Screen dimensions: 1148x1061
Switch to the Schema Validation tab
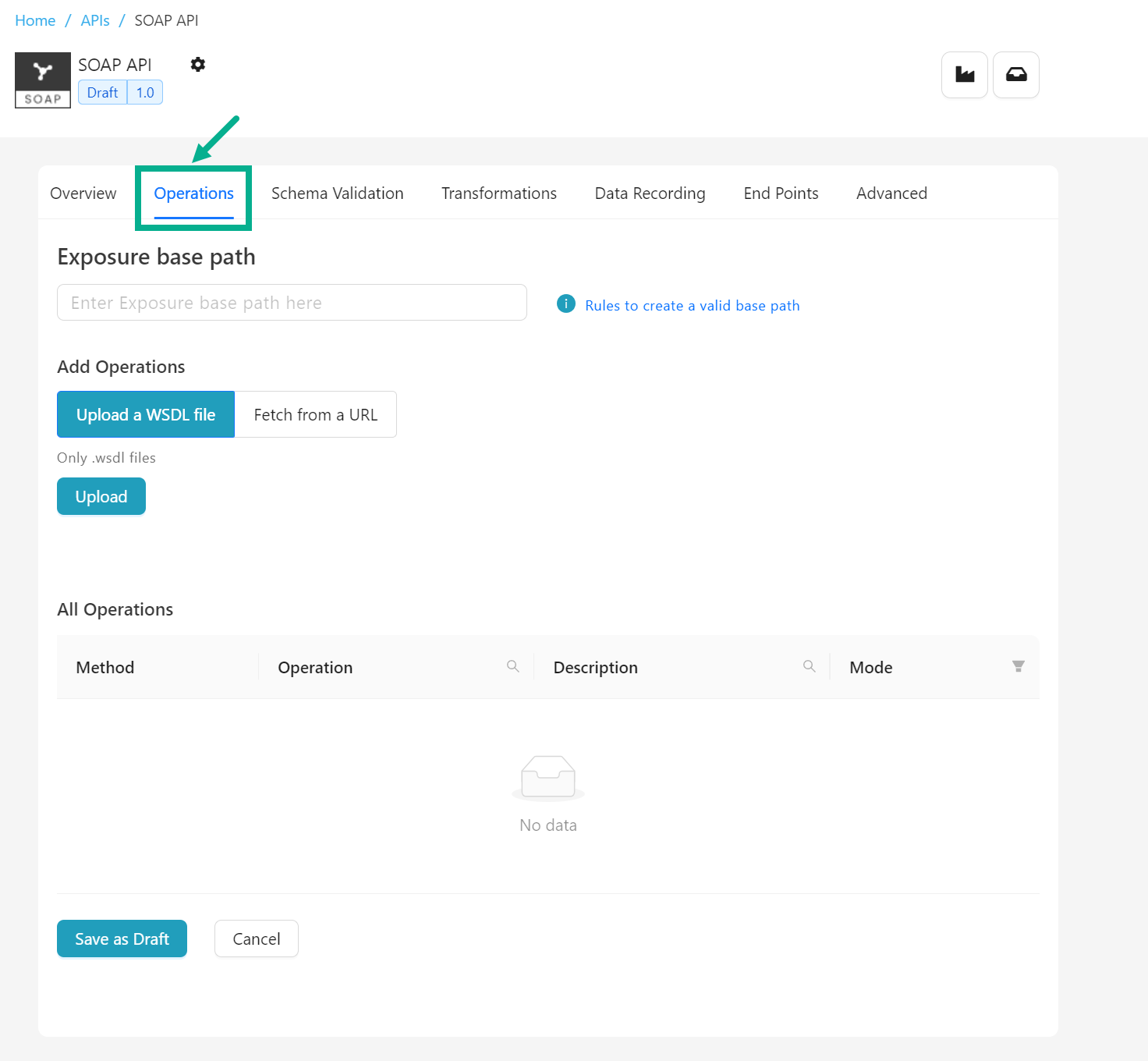[x=337, y=193]
